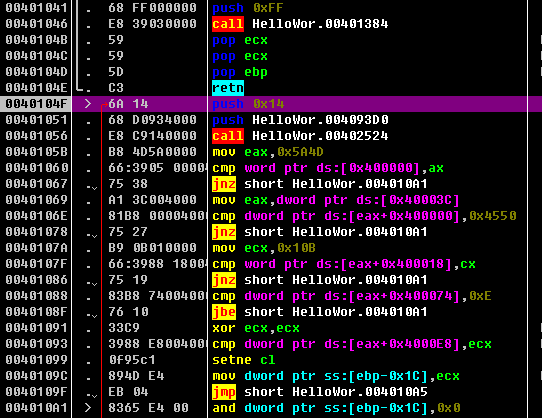The height and width of the screenshot is (418, 542).
Task: Click address 0040106E
Action: tap(36, 216)
